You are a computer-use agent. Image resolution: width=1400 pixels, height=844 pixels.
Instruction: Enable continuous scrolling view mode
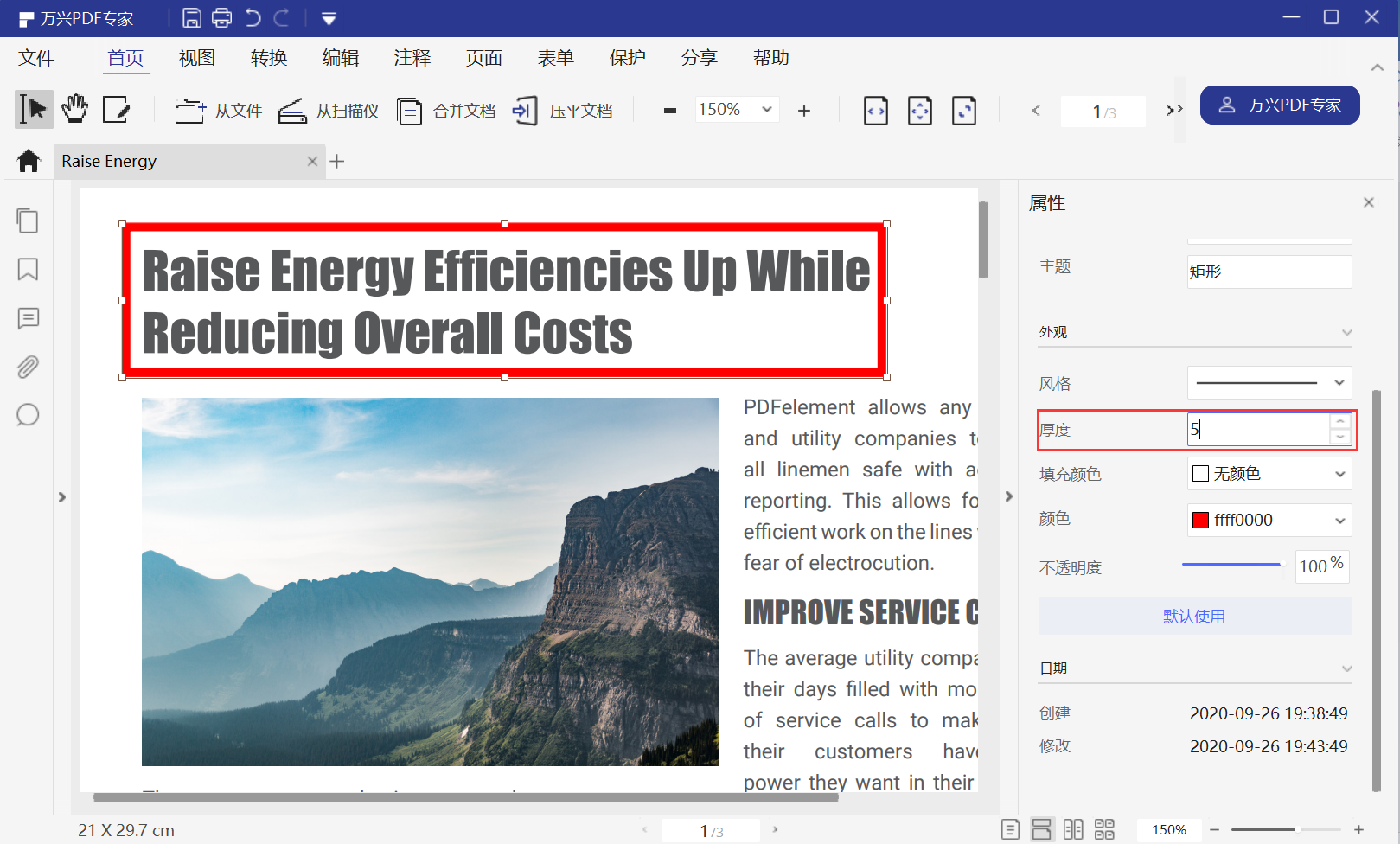pos(1042,829)
